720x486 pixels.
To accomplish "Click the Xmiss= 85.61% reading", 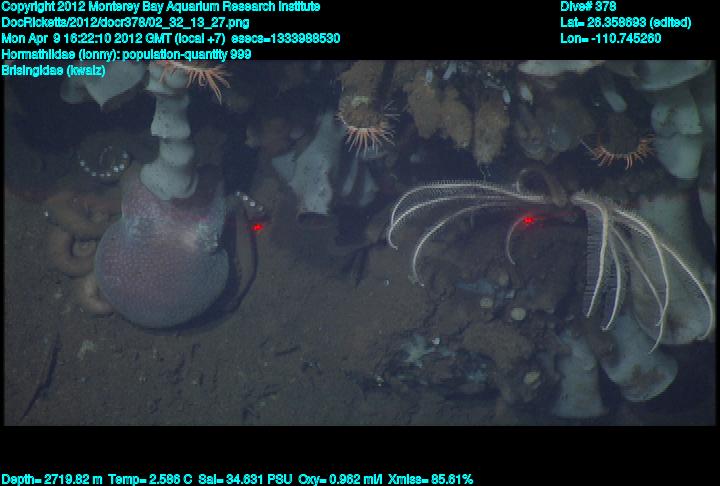I will pos(430,480).
